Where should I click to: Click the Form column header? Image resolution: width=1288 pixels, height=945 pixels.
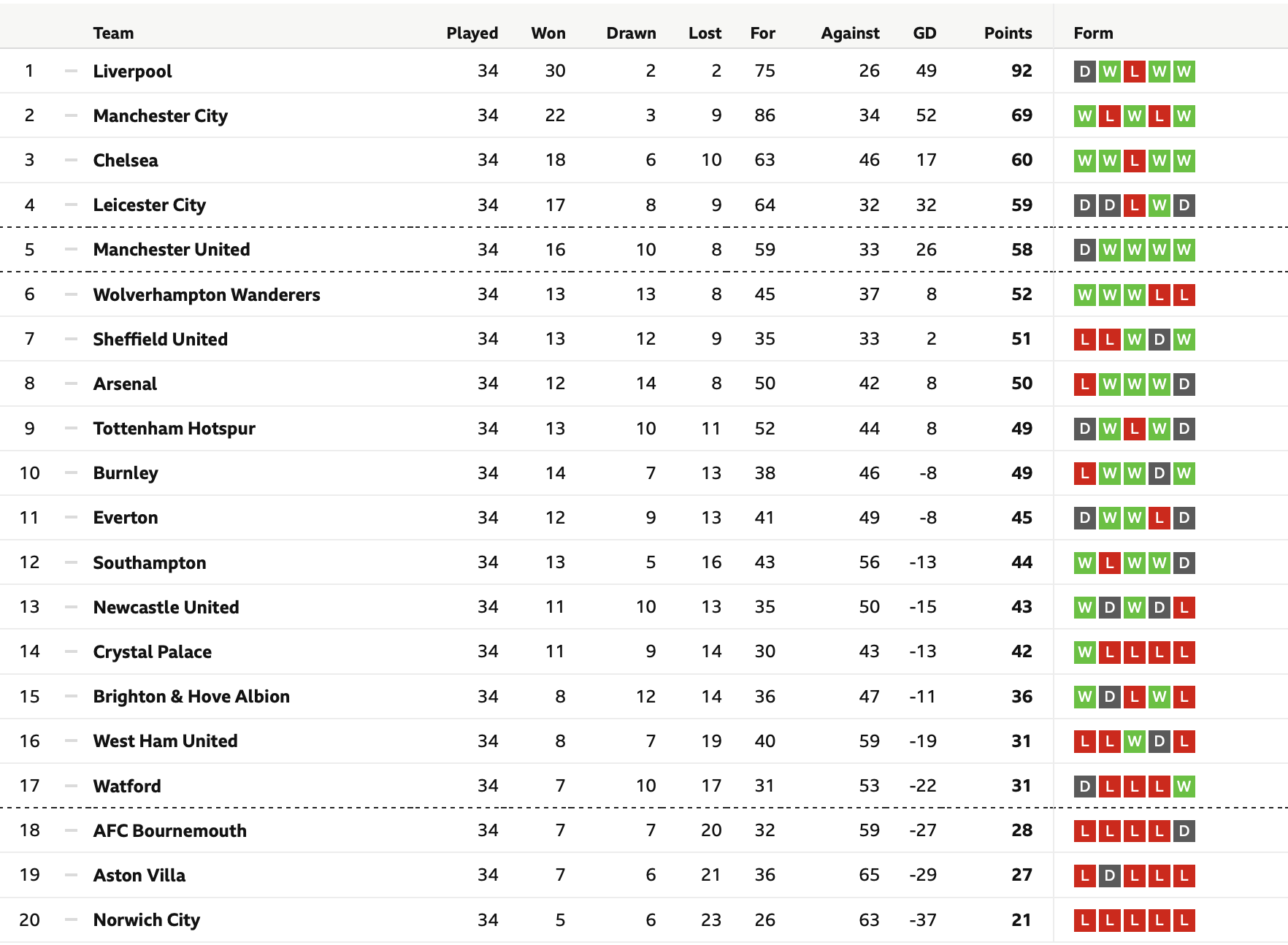click(1093, 33)
